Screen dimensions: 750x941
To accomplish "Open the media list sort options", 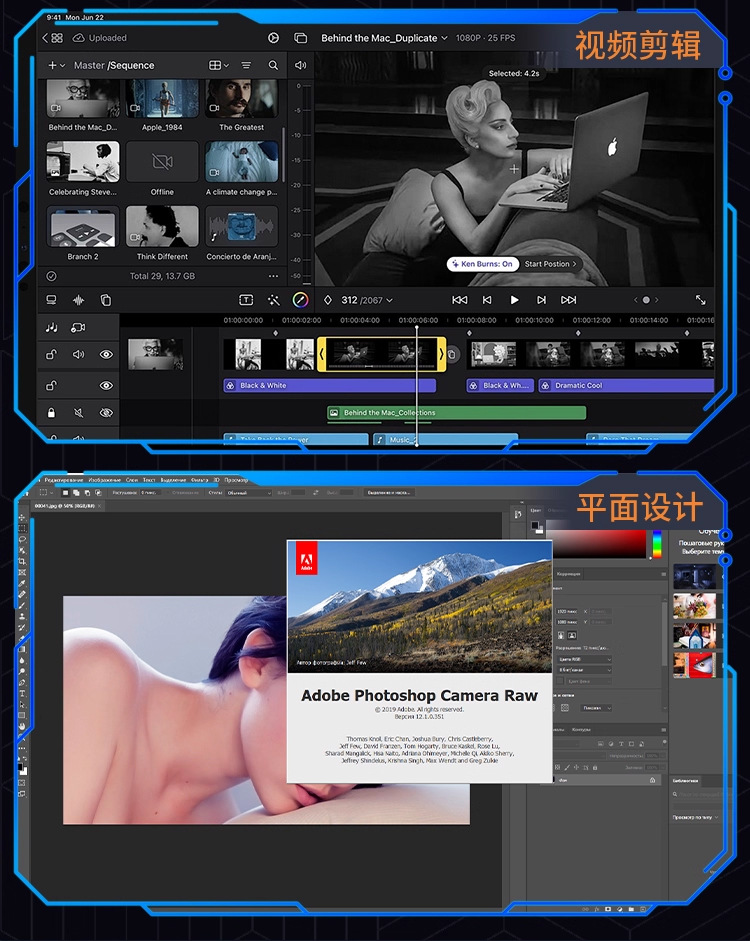I will [246, 65].
